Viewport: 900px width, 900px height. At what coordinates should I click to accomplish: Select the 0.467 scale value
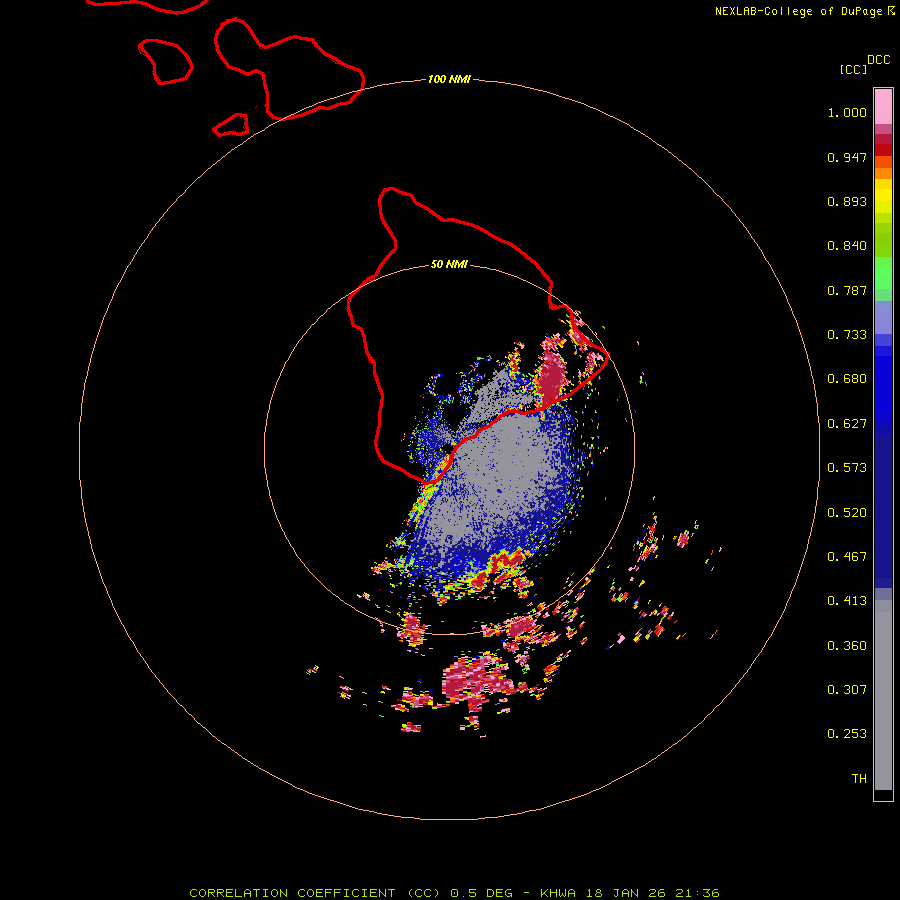pyautogui.click(x=847, y=557)
